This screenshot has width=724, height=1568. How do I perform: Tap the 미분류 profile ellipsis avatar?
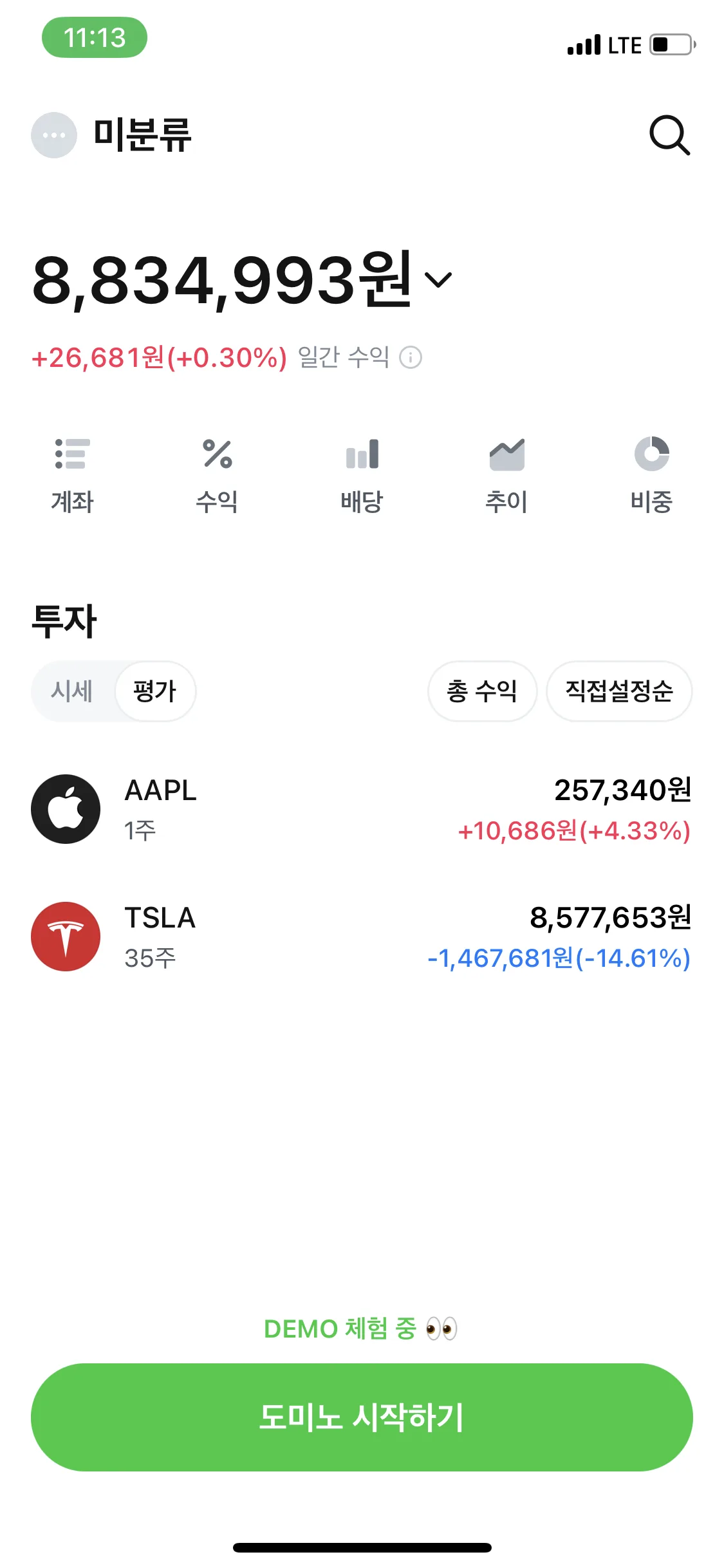pos(54,135)
